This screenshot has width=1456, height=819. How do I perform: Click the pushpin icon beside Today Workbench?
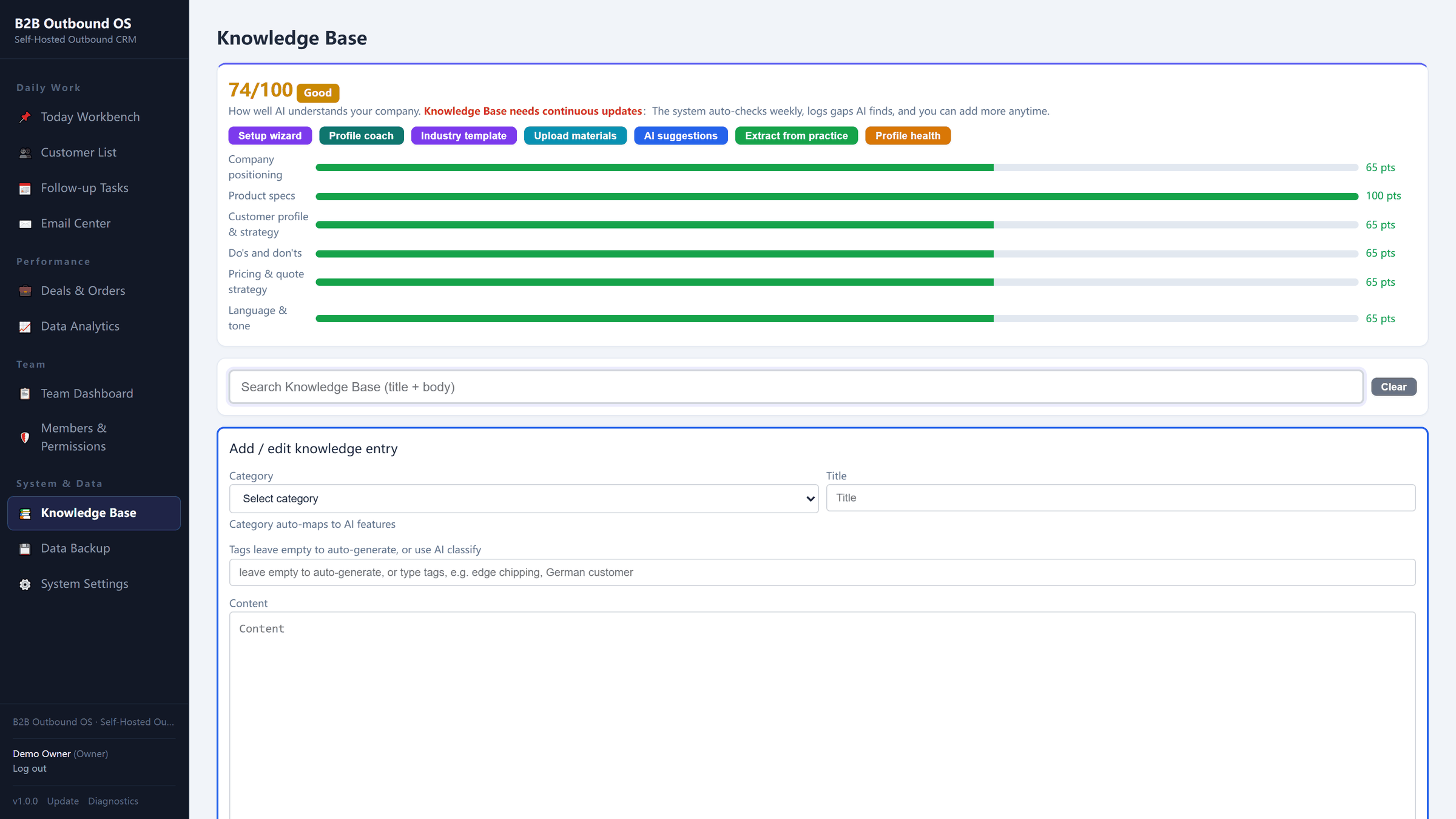coord(25,117)
